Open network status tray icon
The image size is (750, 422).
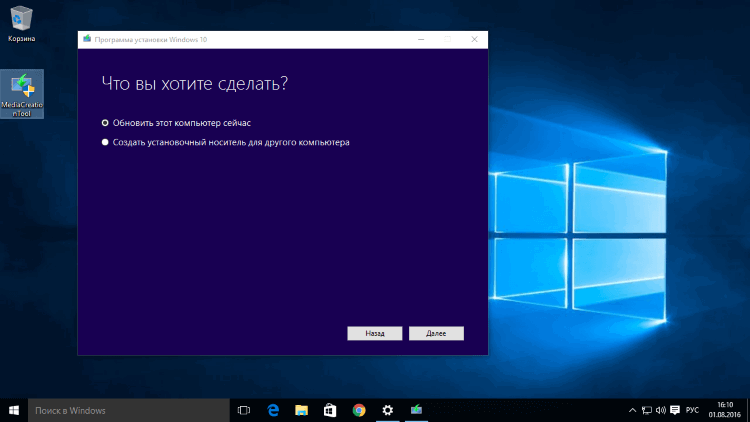(647, 411)
